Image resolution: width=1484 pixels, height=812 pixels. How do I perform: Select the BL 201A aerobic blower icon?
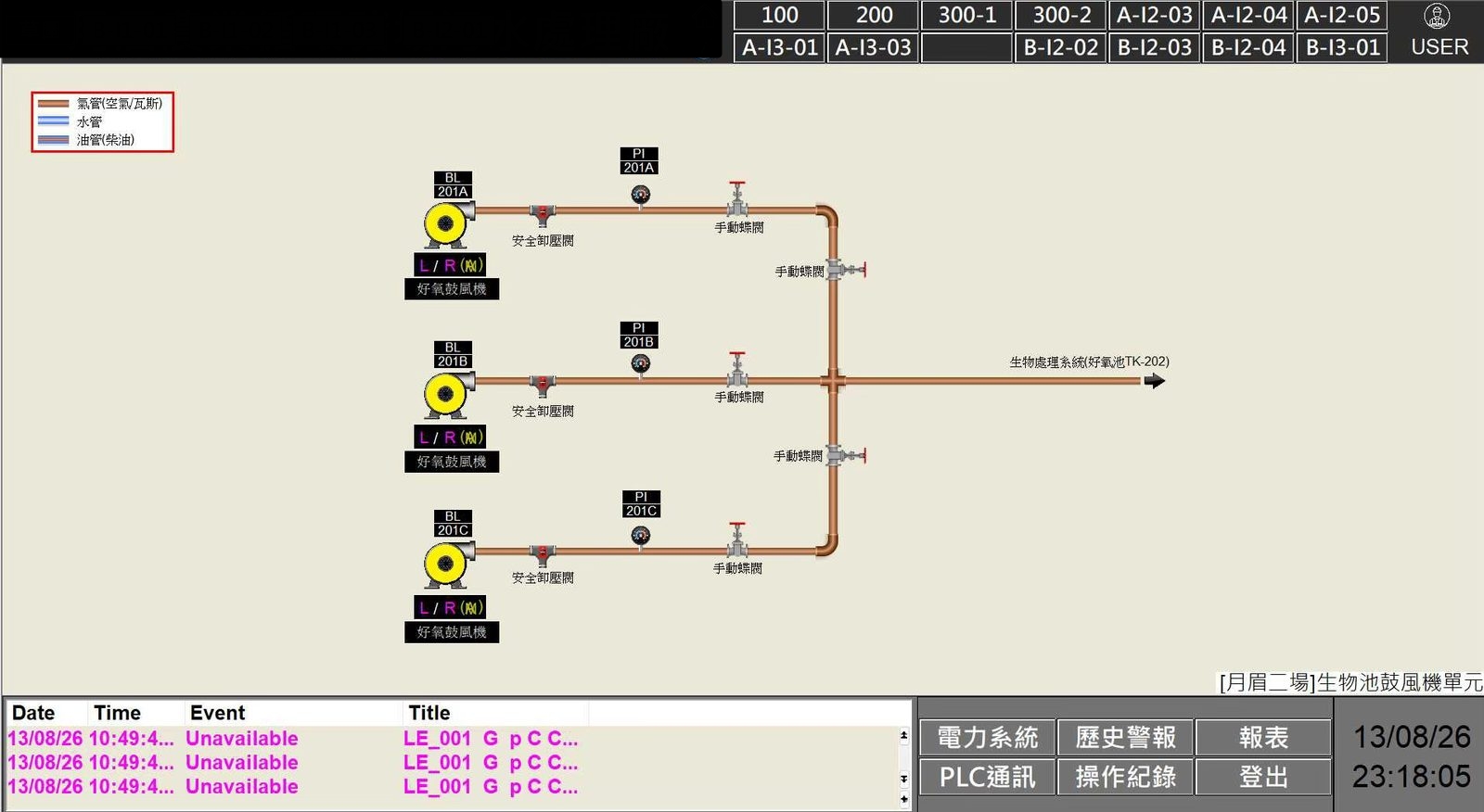coord(449,224)
